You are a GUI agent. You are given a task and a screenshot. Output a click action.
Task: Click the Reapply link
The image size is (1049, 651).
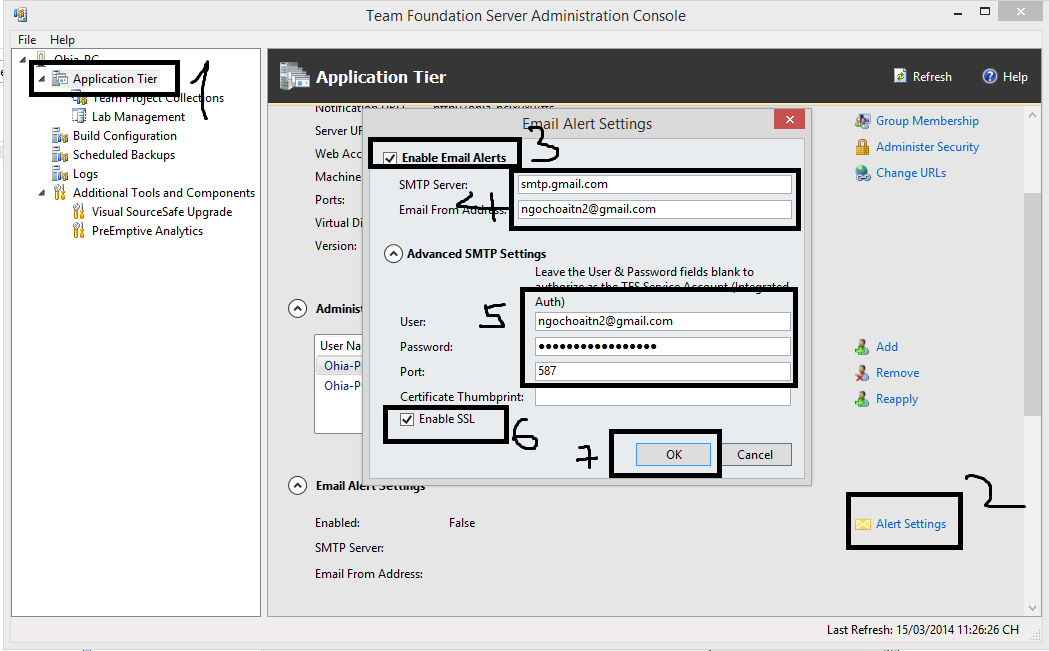point(896,399)
